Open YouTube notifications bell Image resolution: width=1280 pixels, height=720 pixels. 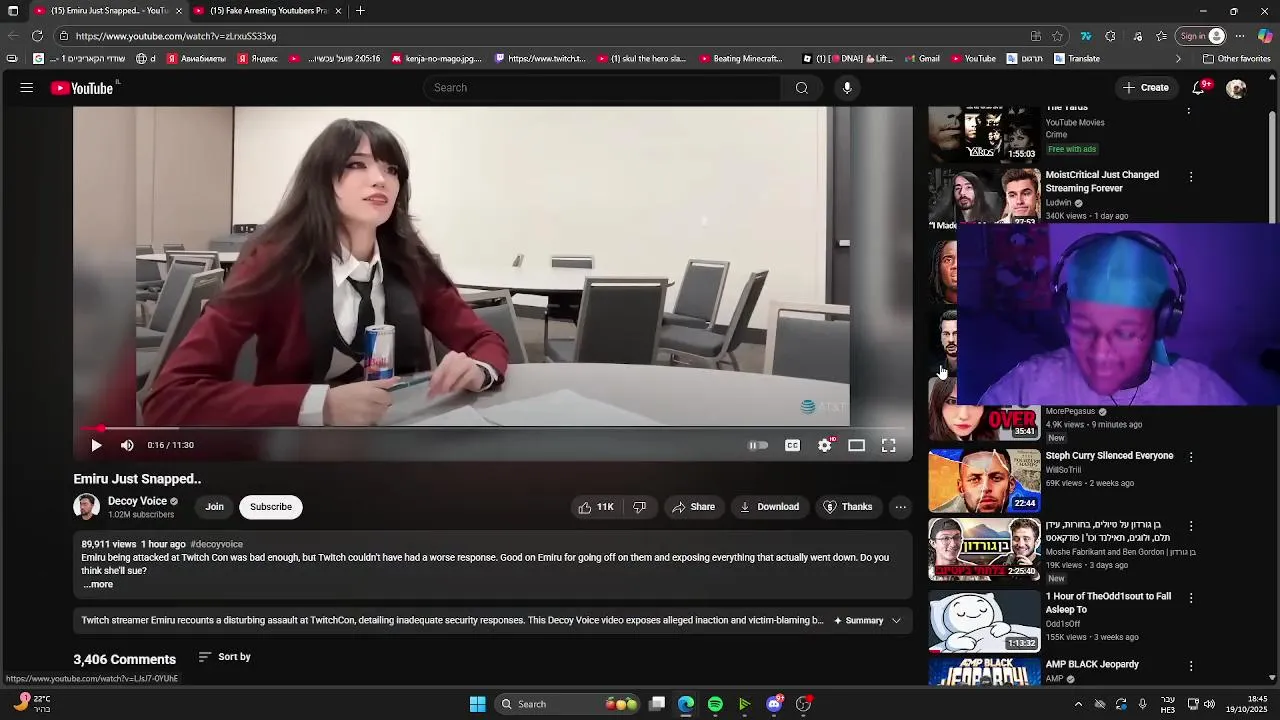click(1198, 88)
